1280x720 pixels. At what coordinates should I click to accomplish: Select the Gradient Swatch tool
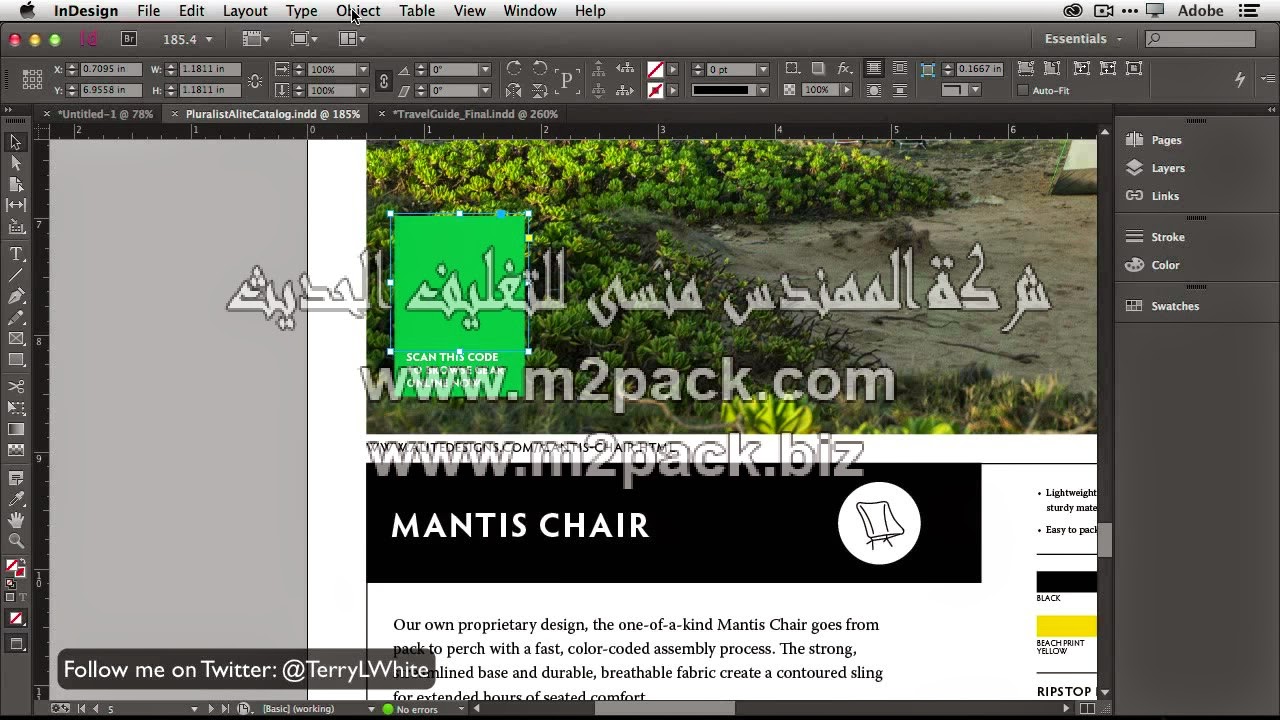pyautogui.click(x=16, y=429)
